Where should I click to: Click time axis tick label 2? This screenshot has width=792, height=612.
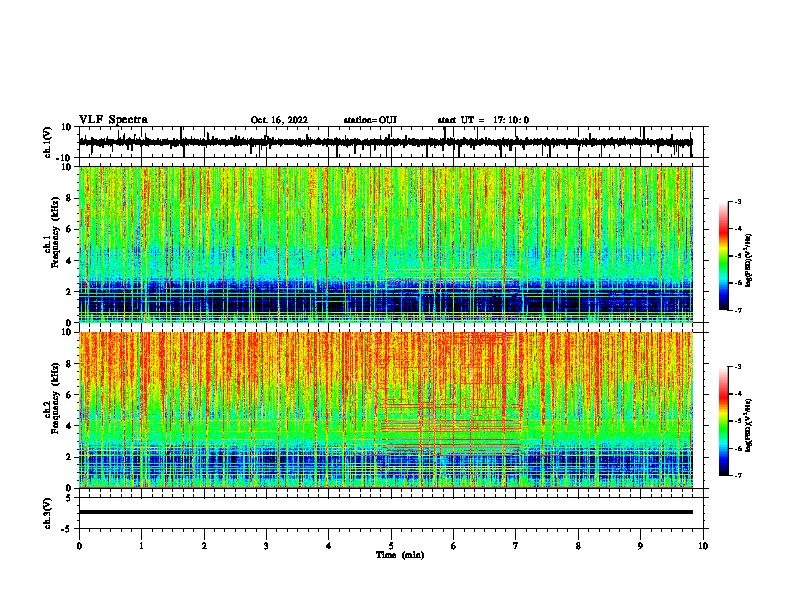[x=204, y=546]
